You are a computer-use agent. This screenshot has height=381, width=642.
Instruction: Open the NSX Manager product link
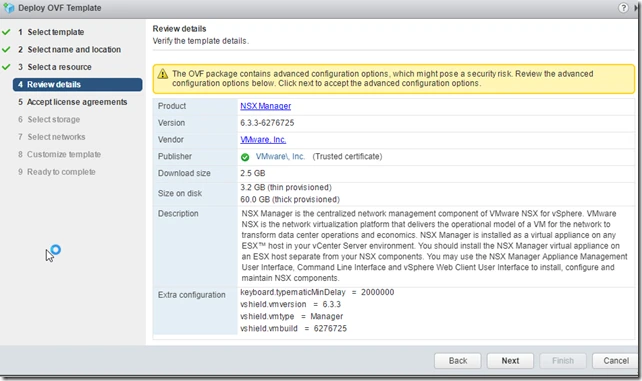(265, 106)
